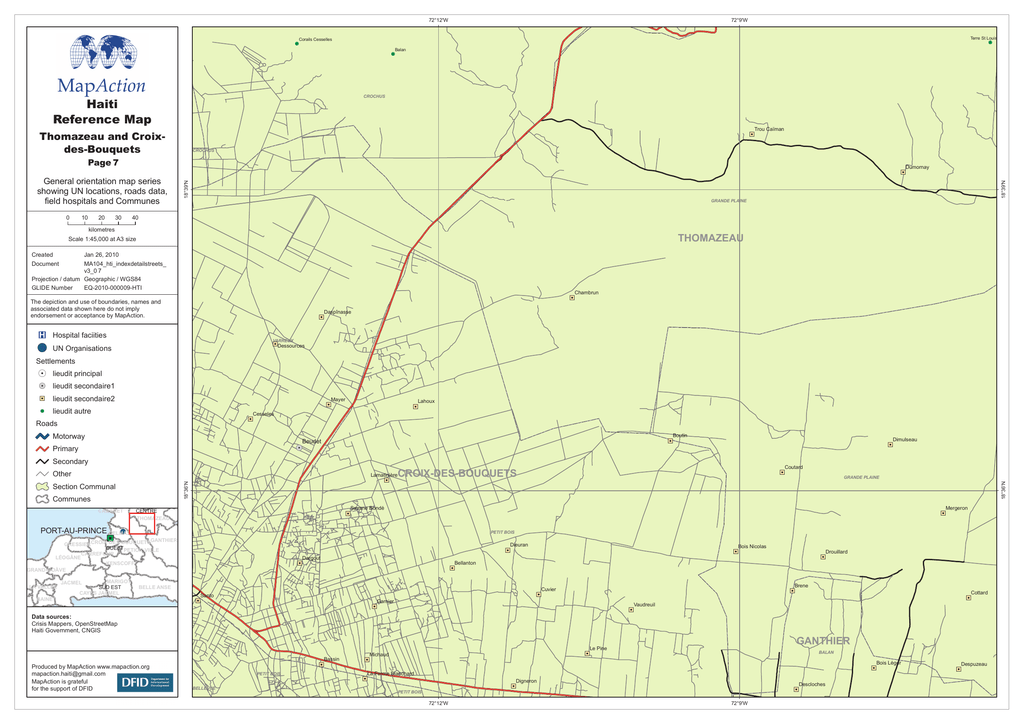Click the GLIDE number 'EQ-2010-000009-HTI'
Image resolution: width=1024 pixels, height=724 pixels.
pyautogui.click(x=112, y=287)
